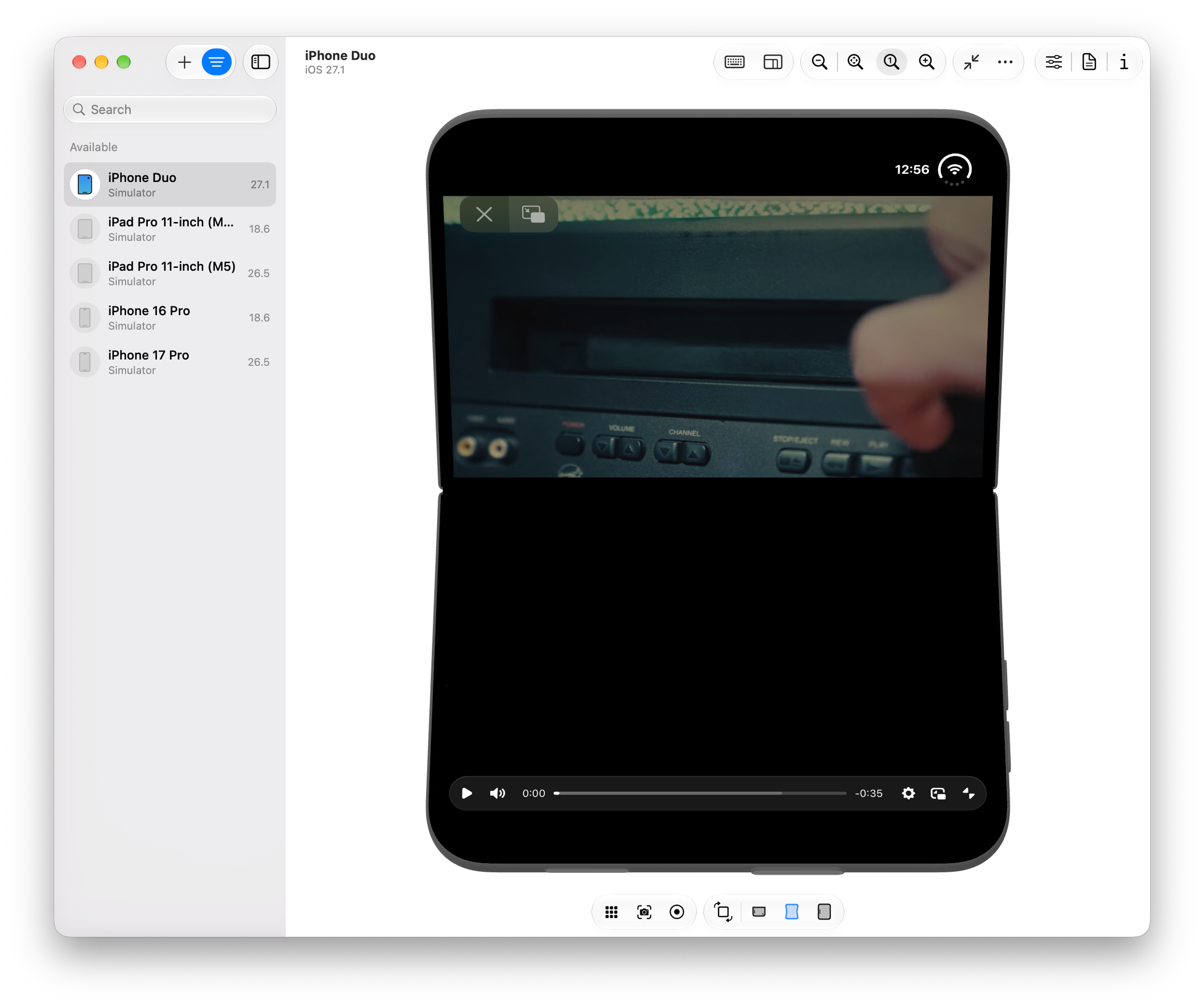Click the Available section header
The image size is (1204, 1008).
tap(93, 147)
